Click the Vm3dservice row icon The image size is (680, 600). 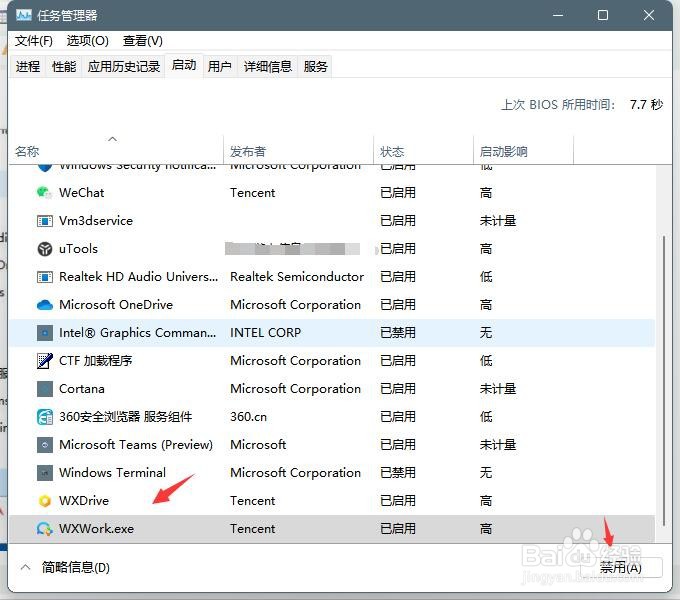click(45, 221)
